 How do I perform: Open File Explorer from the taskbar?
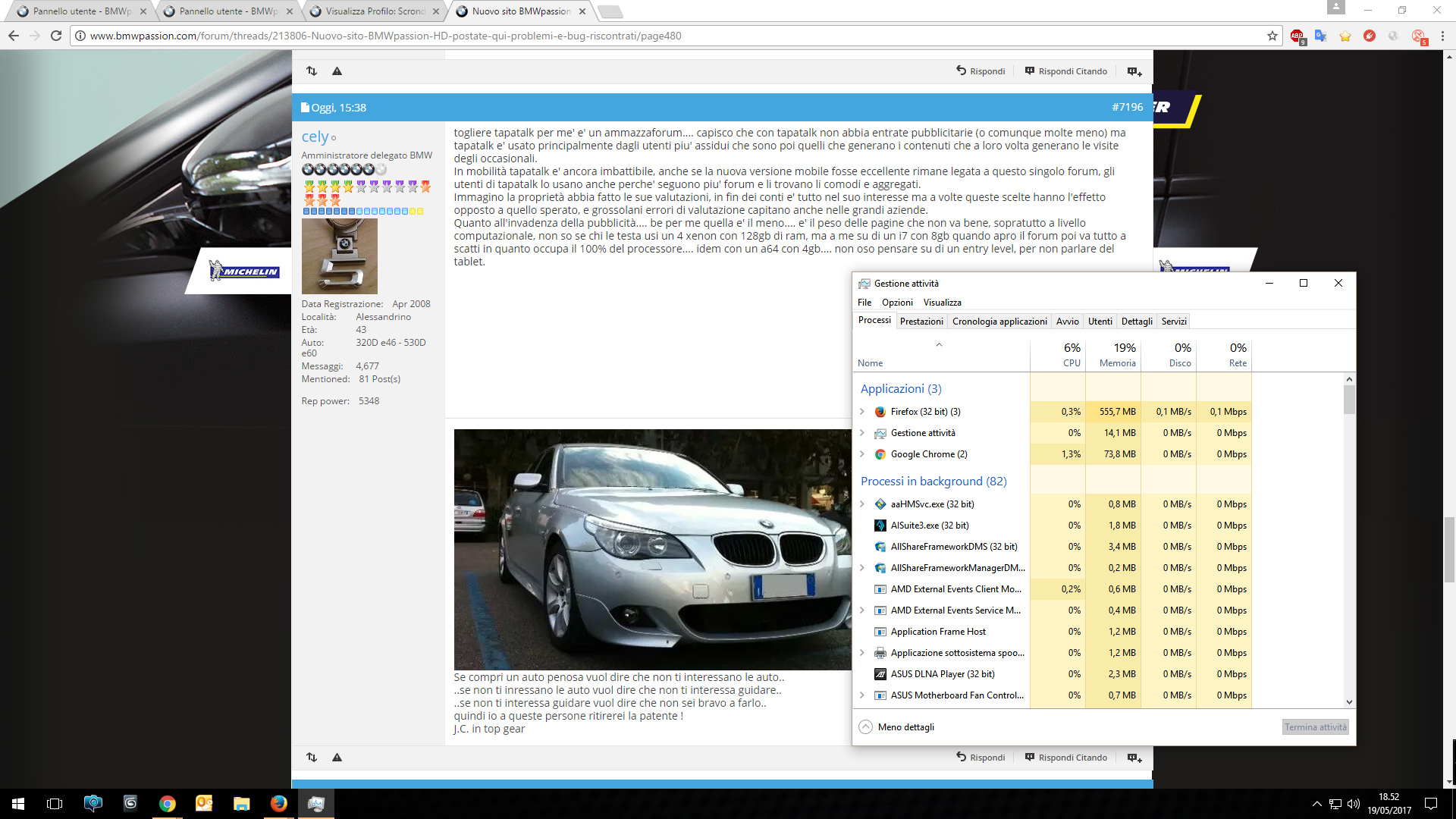click(x=241, y=803)
